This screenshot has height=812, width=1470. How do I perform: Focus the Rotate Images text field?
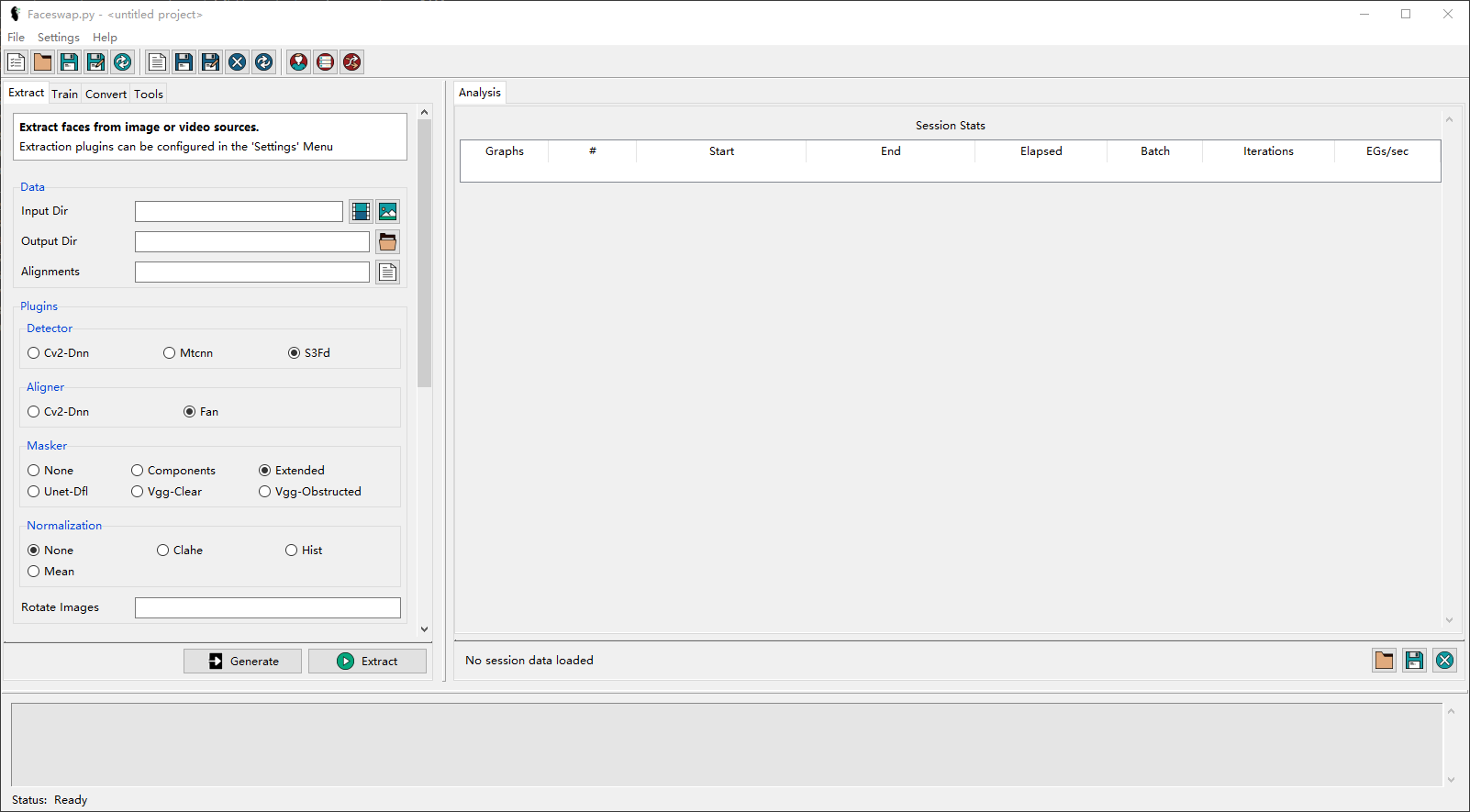267,608
